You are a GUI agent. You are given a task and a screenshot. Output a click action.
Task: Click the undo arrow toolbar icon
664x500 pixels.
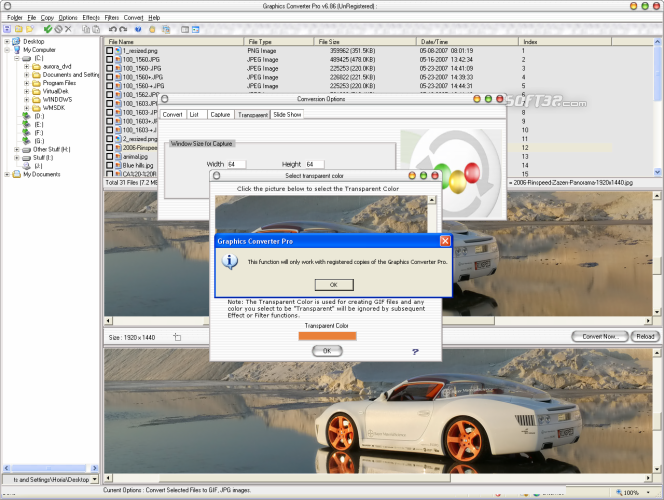[x=113, y=29]
